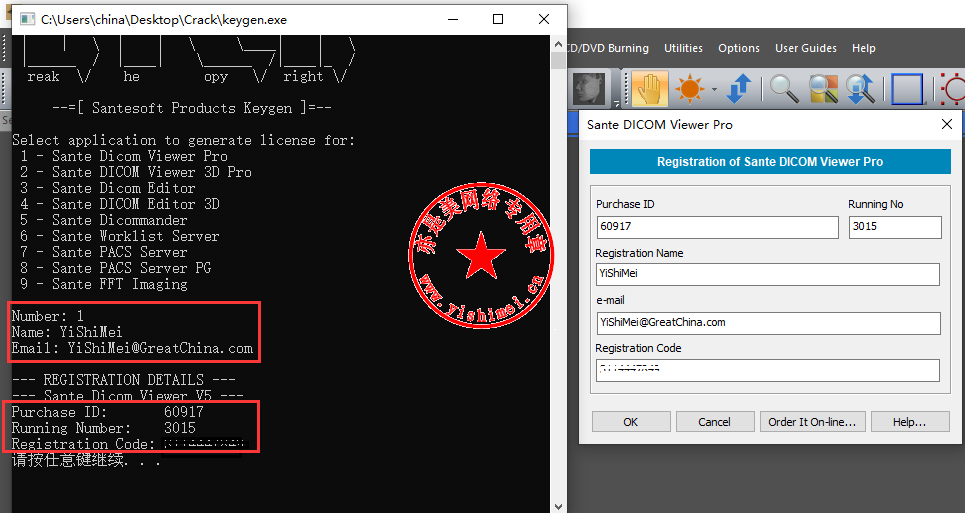965x513 pixels.
Task: Click console text 'Number: 1'
Action: click(47, 316)
